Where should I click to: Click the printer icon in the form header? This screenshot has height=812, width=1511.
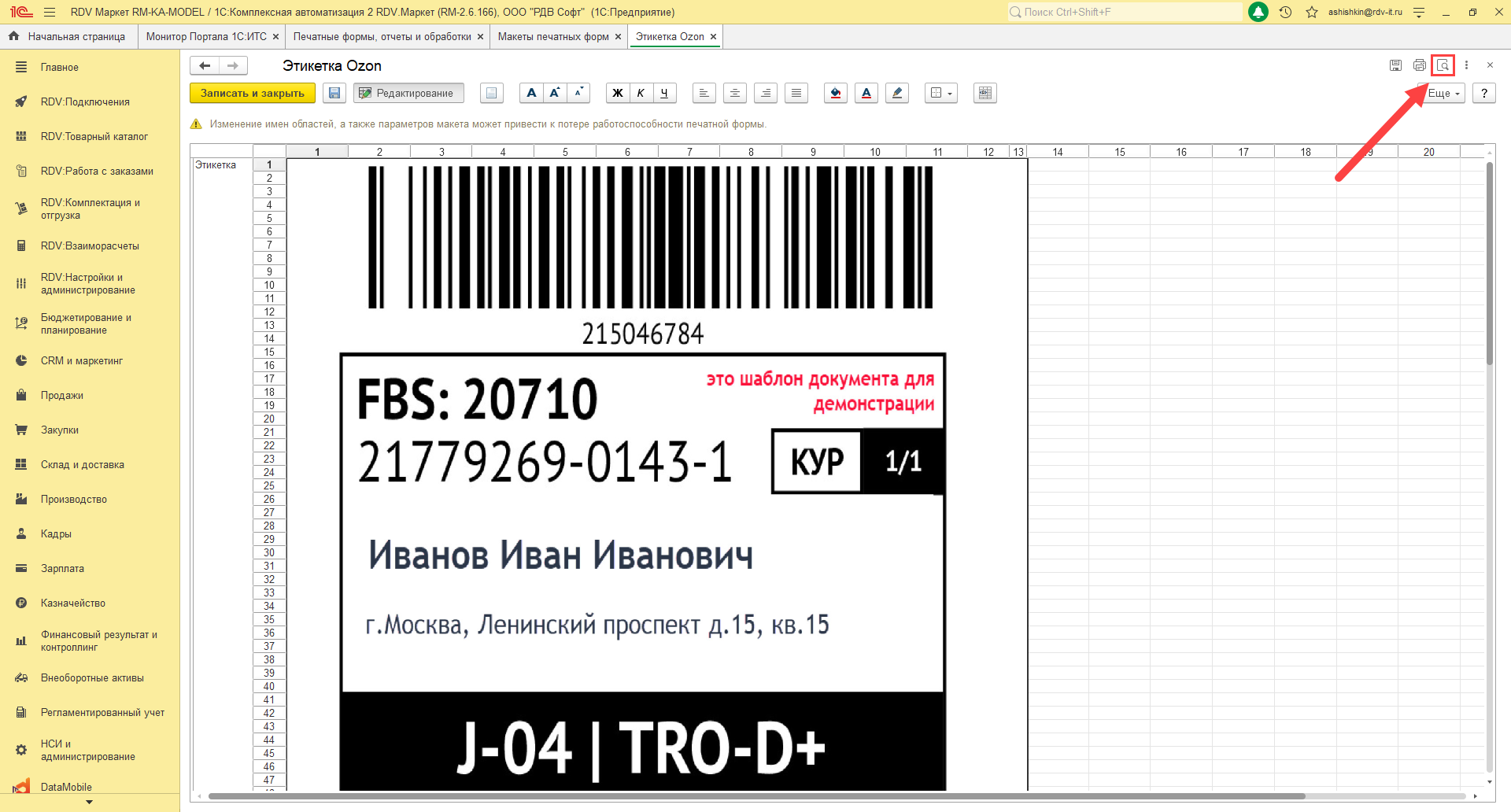pyautogui.click(x=1419, y=65)
